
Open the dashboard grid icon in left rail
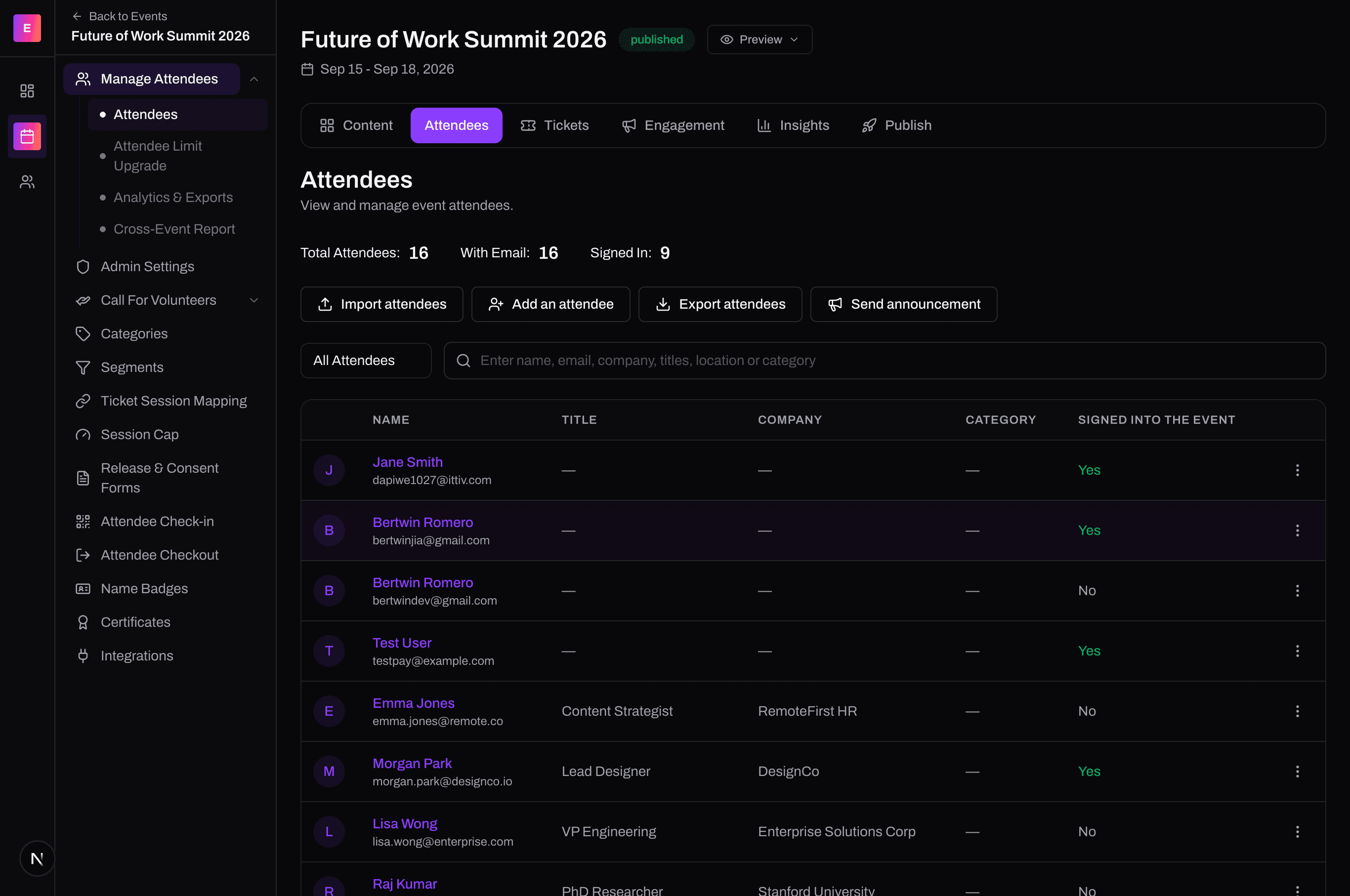(27, 91)
